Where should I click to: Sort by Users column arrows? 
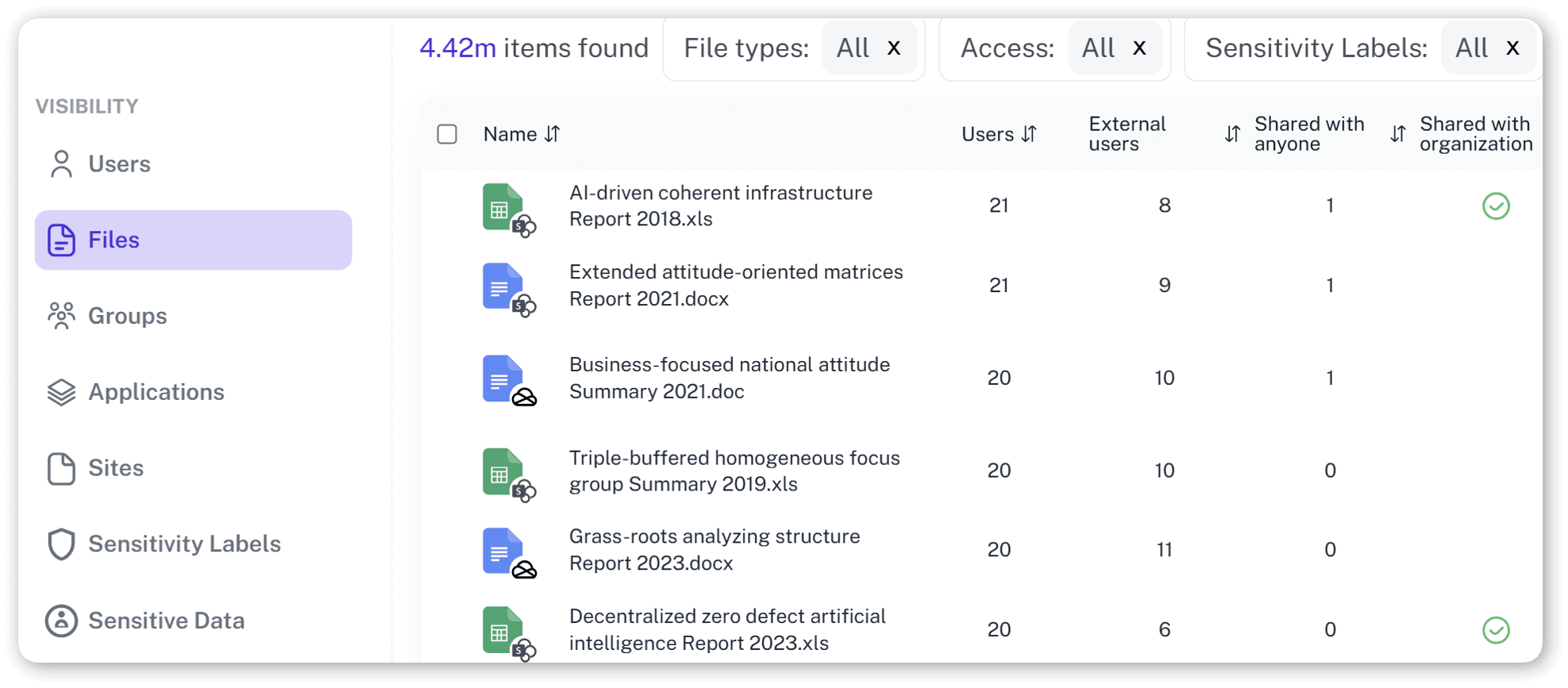click(x=1029, y=134)
